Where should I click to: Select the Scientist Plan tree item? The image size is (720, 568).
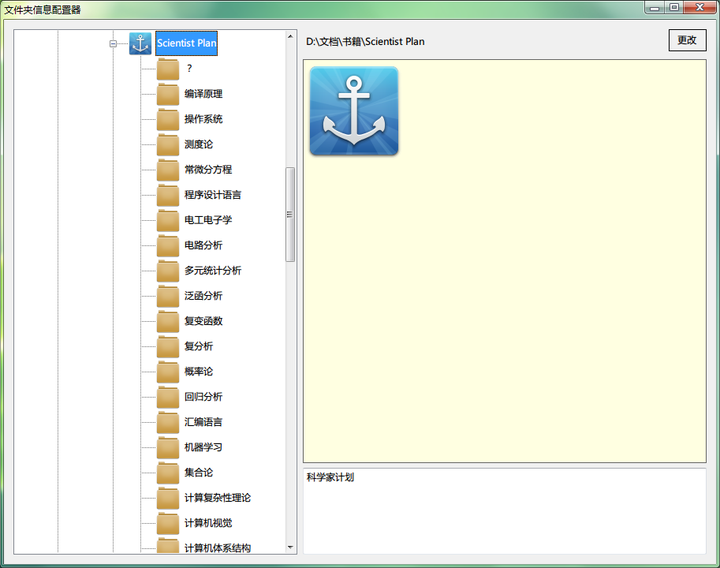click(186, 43)
